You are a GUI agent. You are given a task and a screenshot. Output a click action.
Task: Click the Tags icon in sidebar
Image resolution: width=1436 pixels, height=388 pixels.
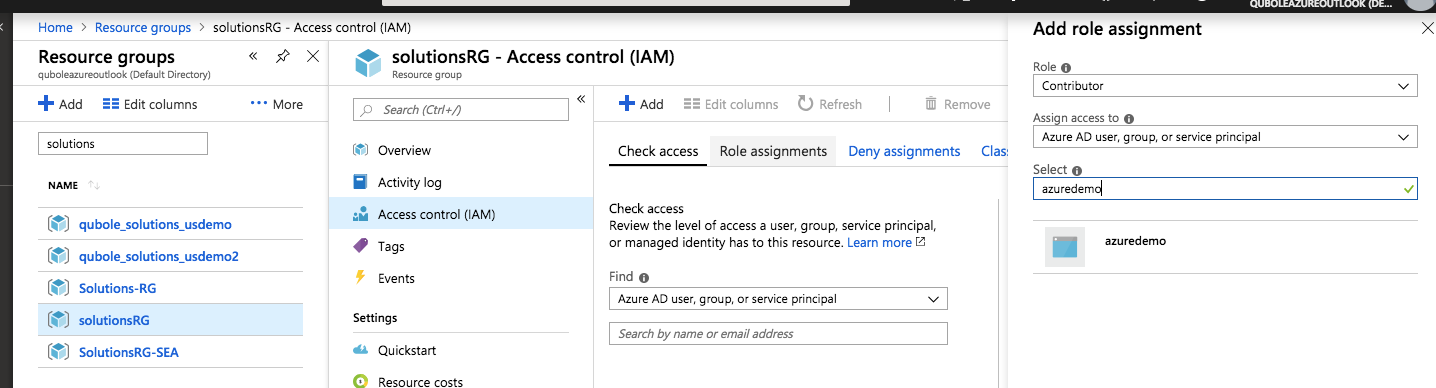360,246
